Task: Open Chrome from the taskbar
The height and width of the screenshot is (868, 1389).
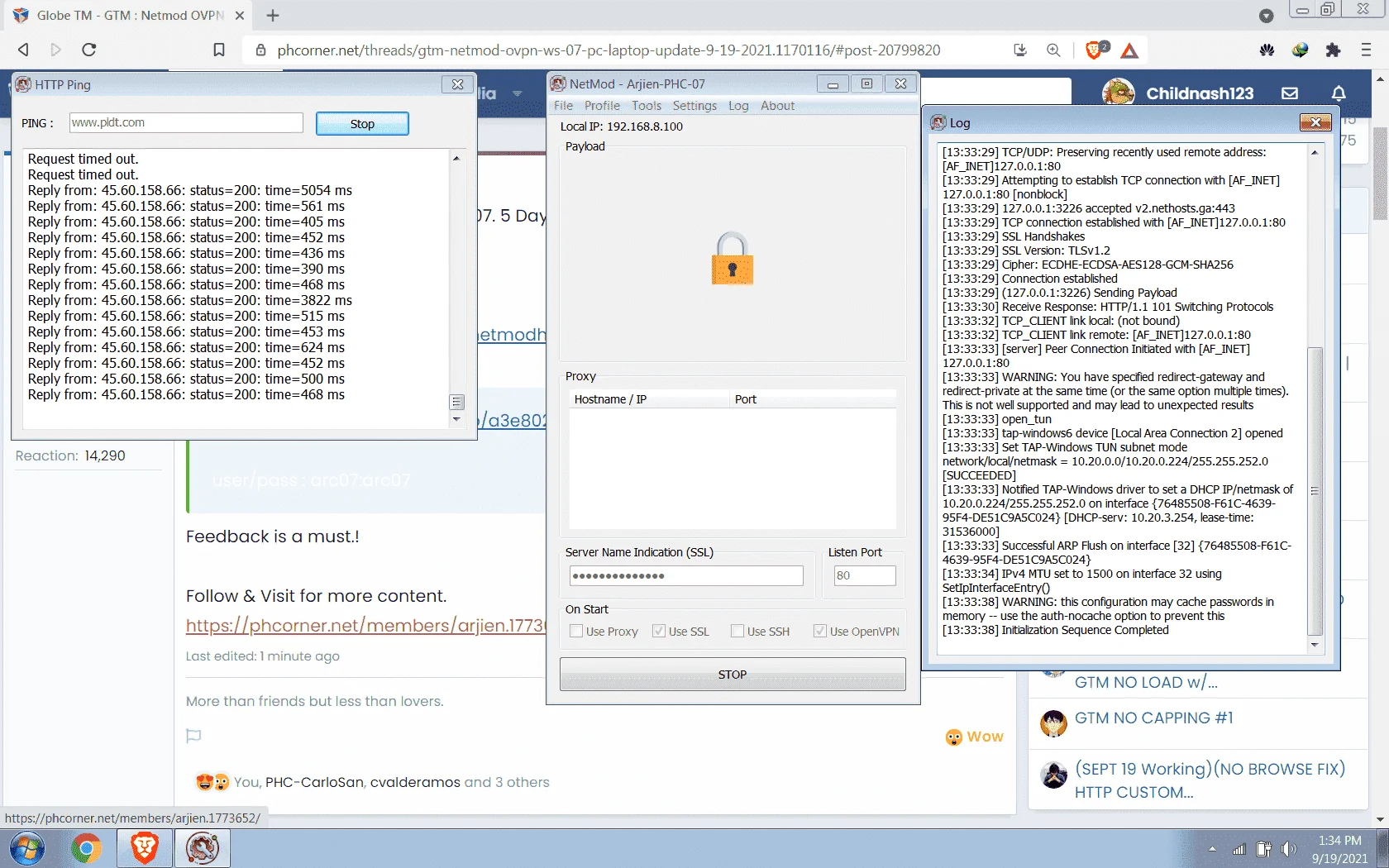Action: 86,849
